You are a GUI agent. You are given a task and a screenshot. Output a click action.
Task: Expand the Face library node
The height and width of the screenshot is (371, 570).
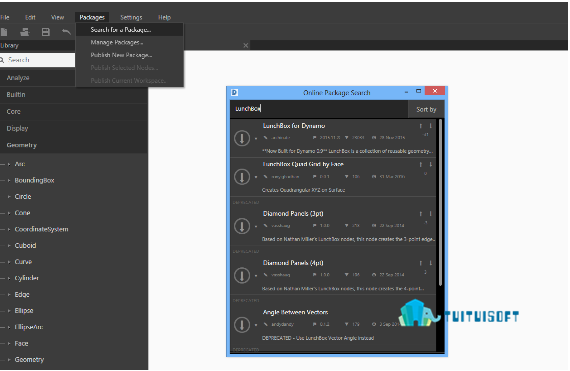click(9, 343)
